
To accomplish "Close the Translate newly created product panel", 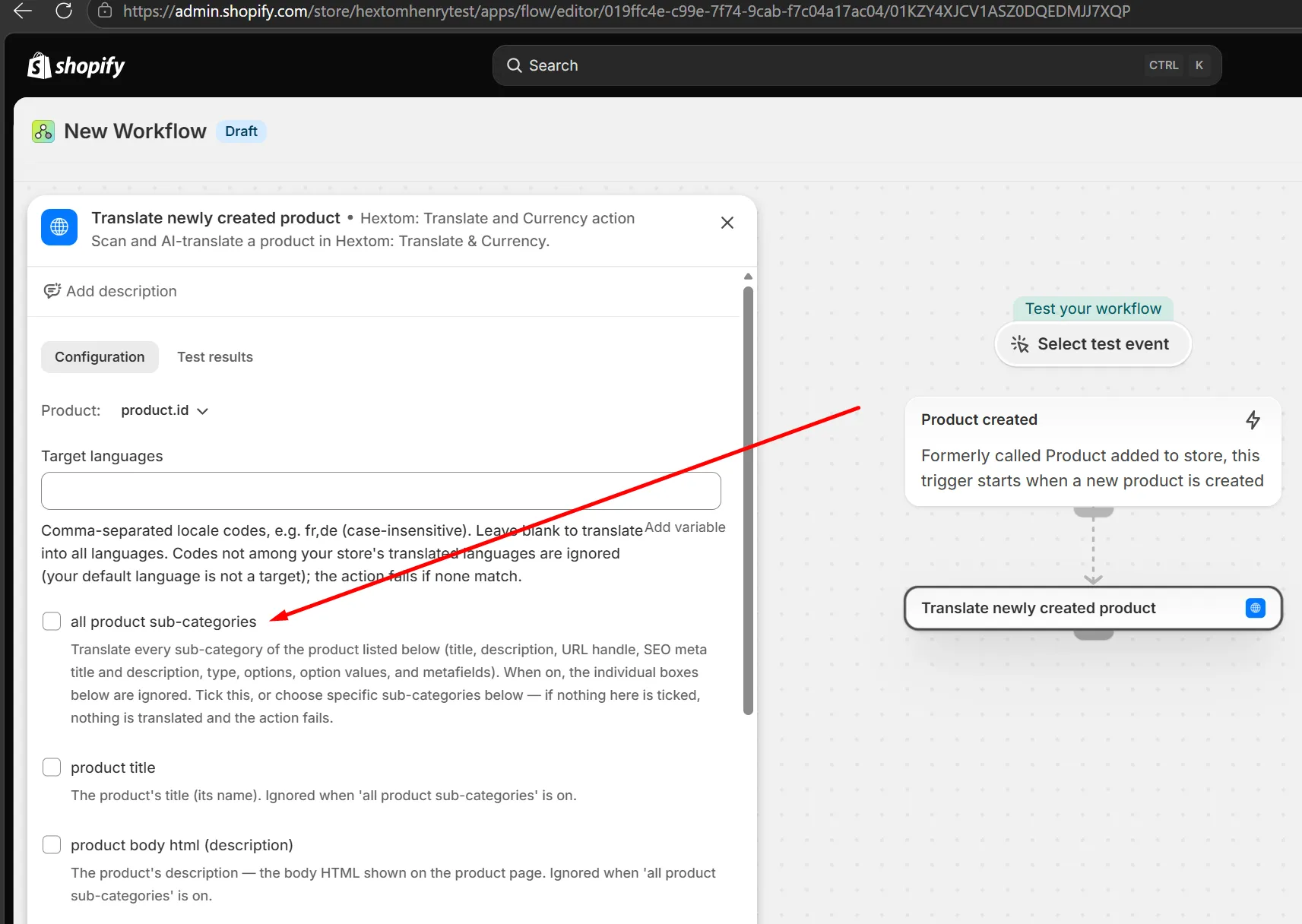I will click(727, 223).
